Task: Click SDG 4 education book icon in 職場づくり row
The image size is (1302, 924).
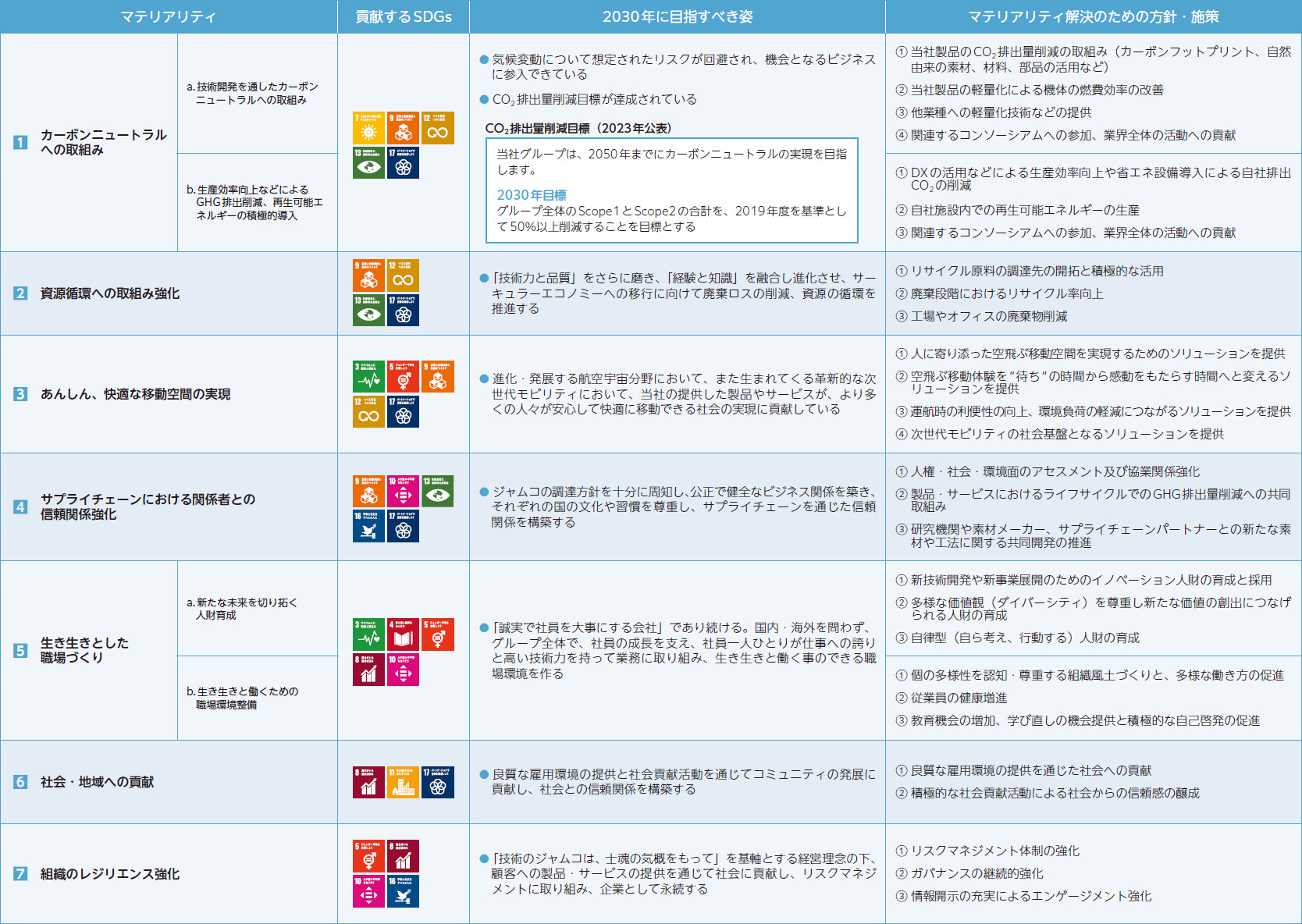Action: click(403, 634)
